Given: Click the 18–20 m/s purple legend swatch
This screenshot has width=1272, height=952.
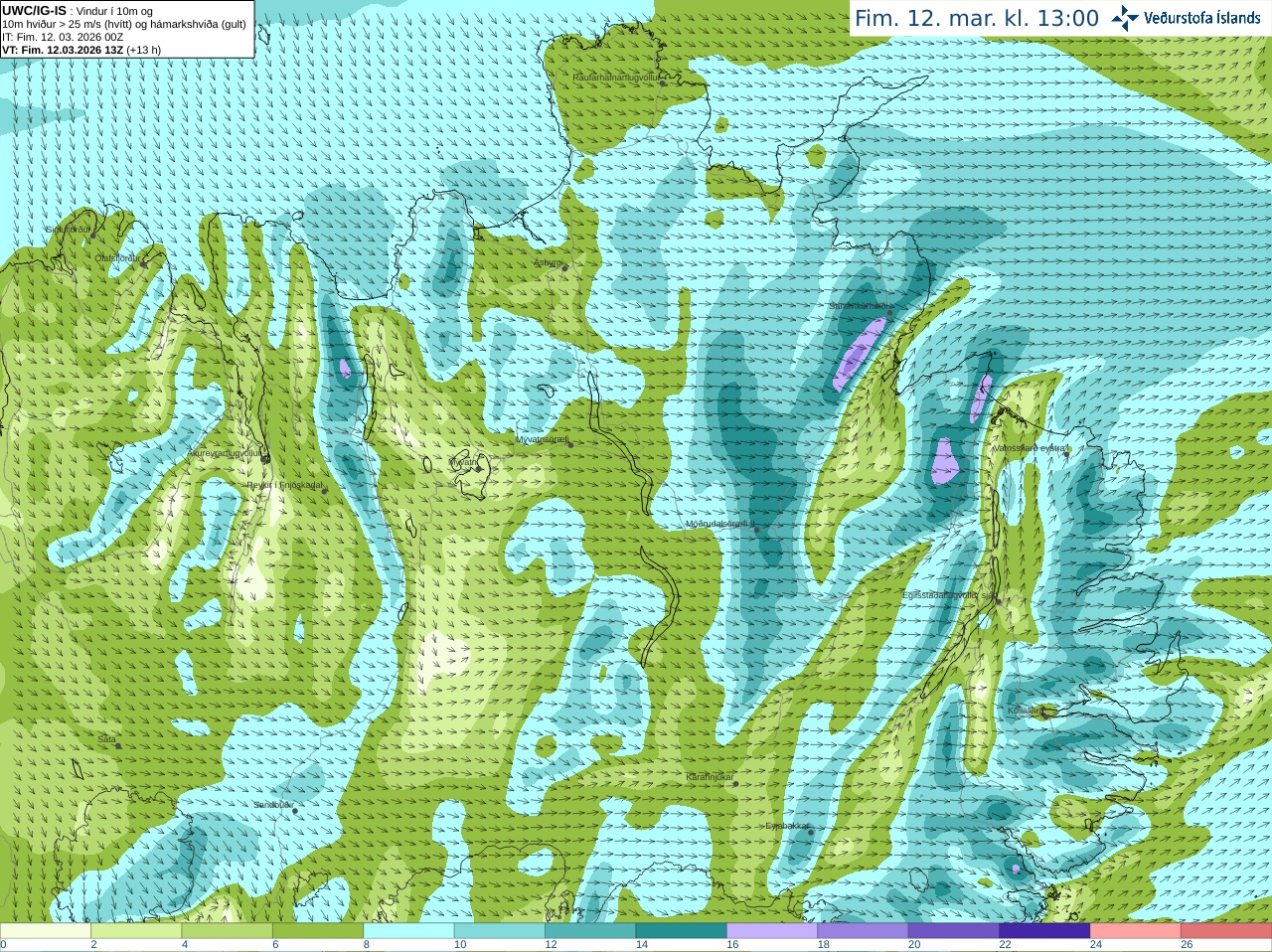Looking at the screenshot, I should pyautogui.click(x=863, y=931).
